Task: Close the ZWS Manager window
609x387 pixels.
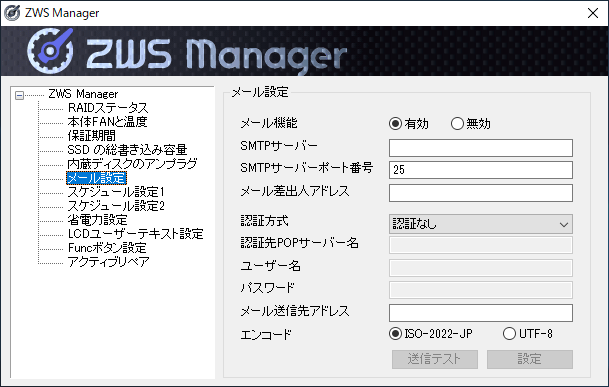Action: click(x=593, y=13)
